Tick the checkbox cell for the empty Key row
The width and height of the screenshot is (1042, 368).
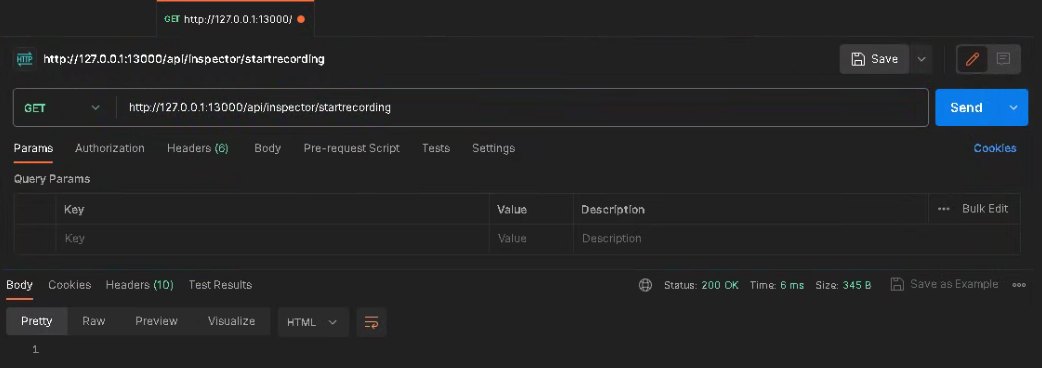click(x=35, y=238)
